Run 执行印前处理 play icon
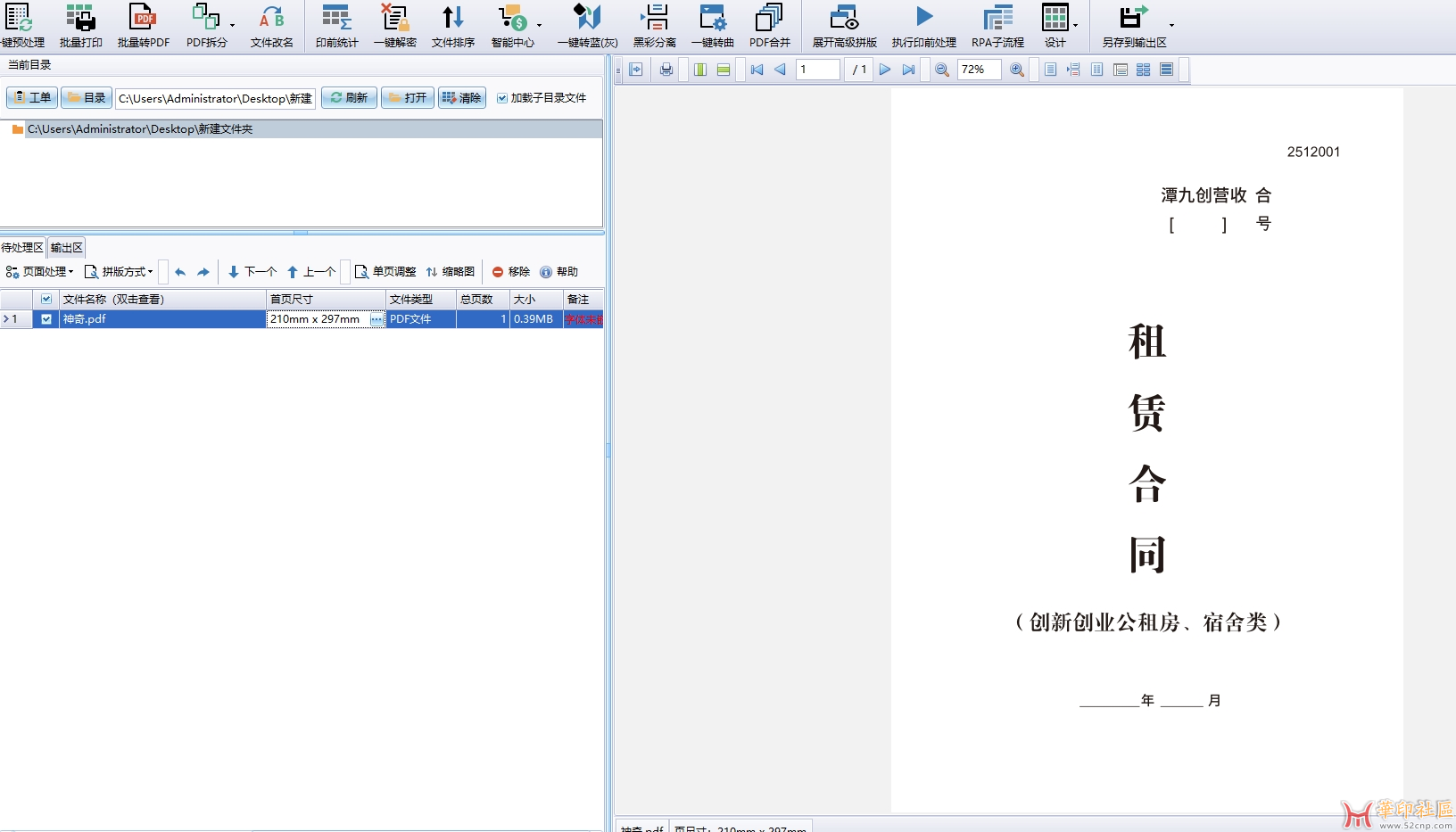1456x832 pixels. pyautogui.click(x=923, y=18)
